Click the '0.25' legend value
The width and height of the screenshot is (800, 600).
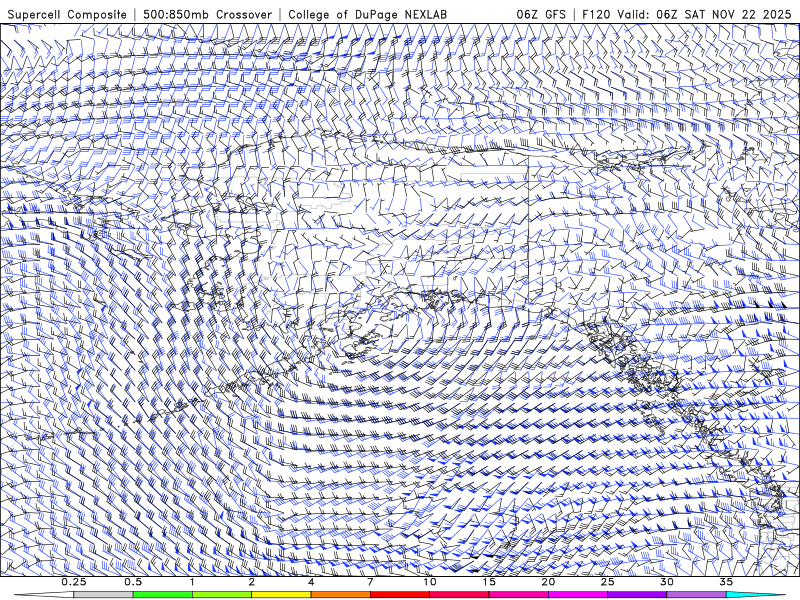pos(74,582)
